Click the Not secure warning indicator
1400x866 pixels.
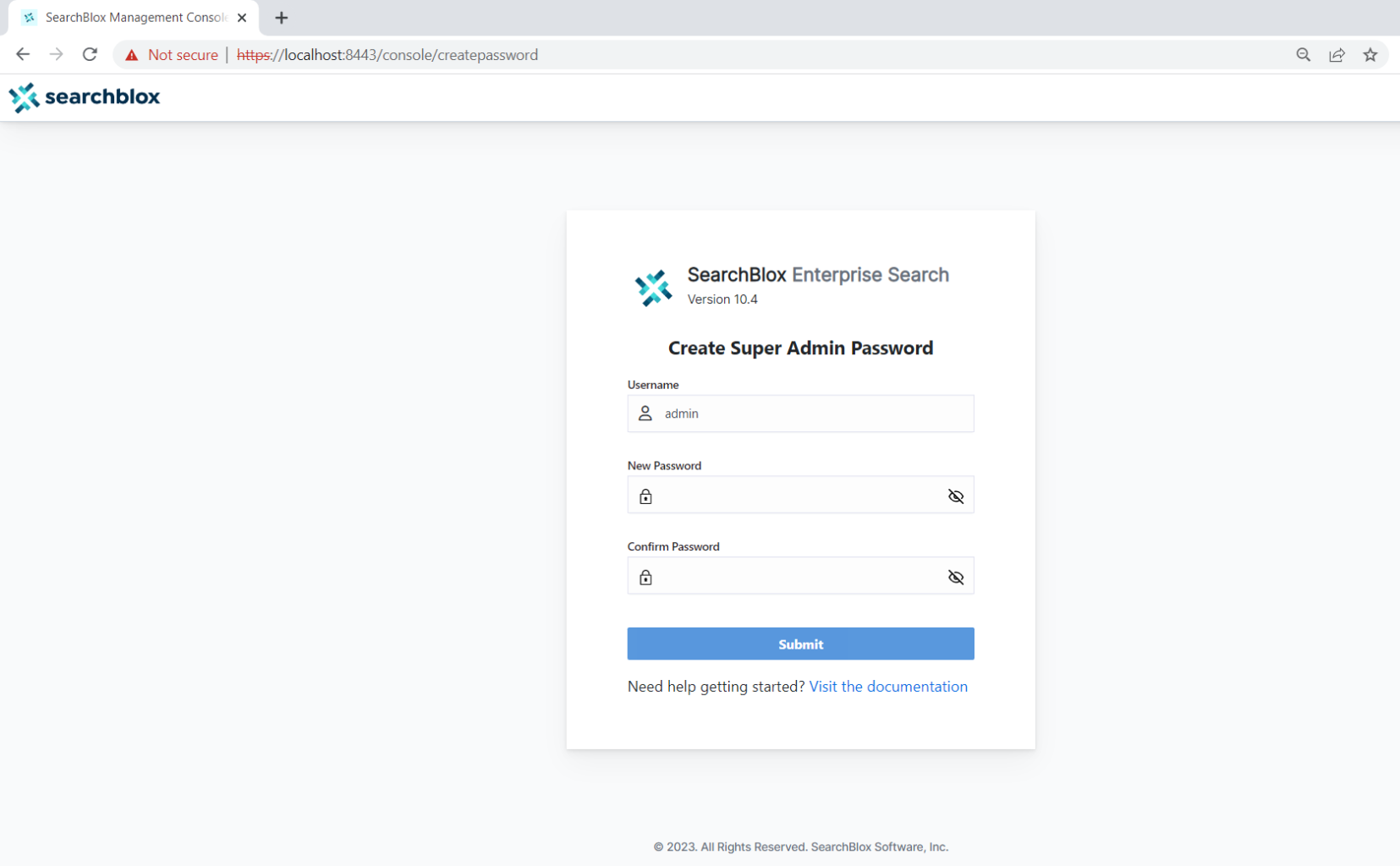pos(172,55)
